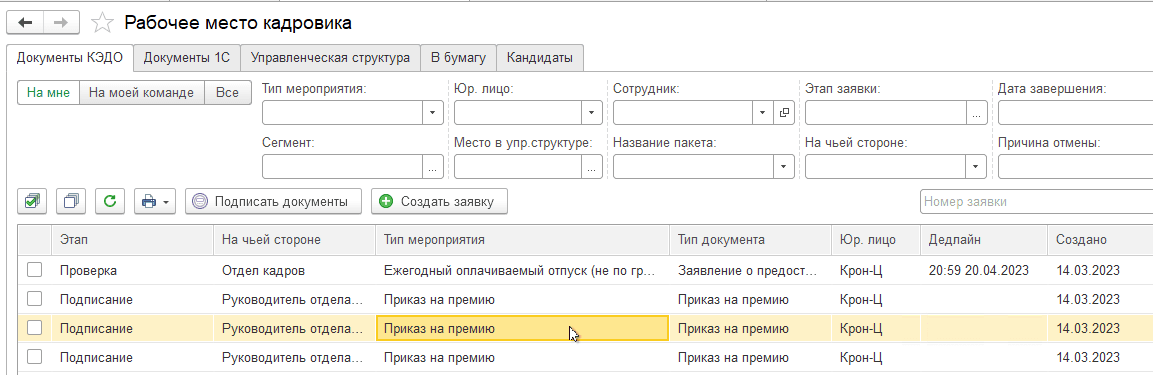Click the forward navigation arrow

[x=61, y=23]
